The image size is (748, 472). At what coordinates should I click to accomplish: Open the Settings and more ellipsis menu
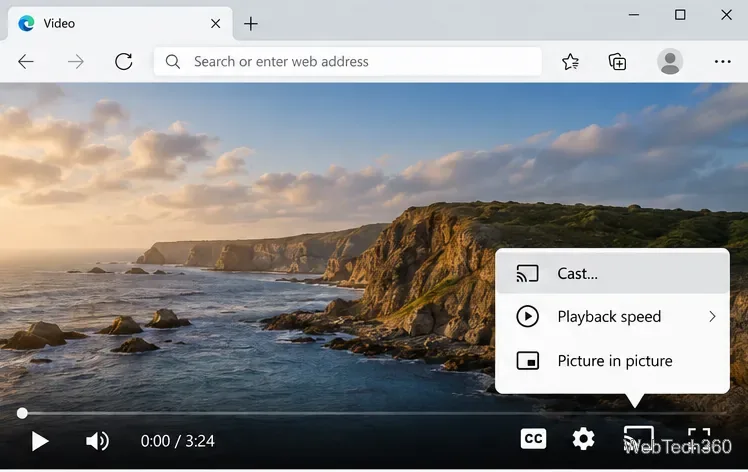[723, 62]
